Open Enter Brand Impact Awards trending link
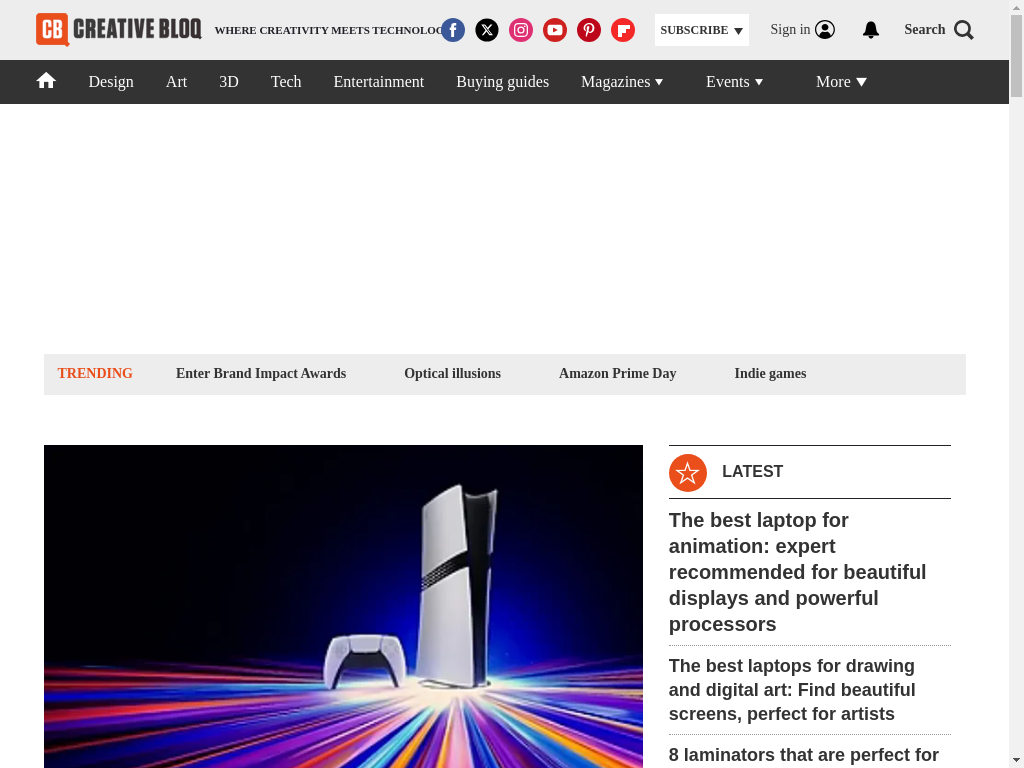Image resolution: width=1024 pixels, height=768 pixels. (261, 374)
